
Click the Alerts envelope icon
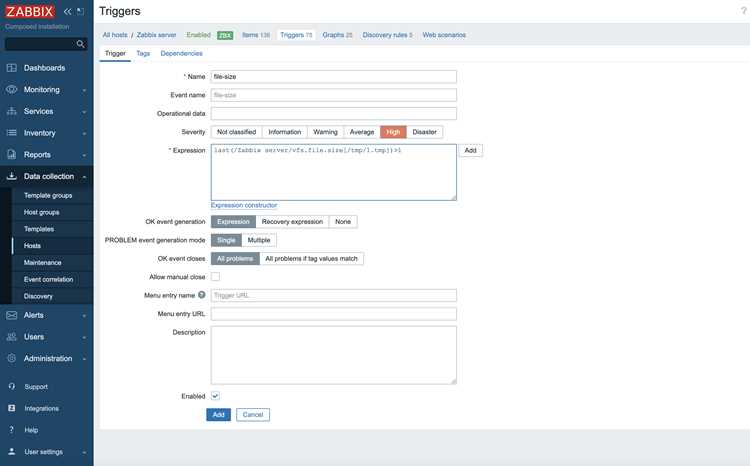11,315
